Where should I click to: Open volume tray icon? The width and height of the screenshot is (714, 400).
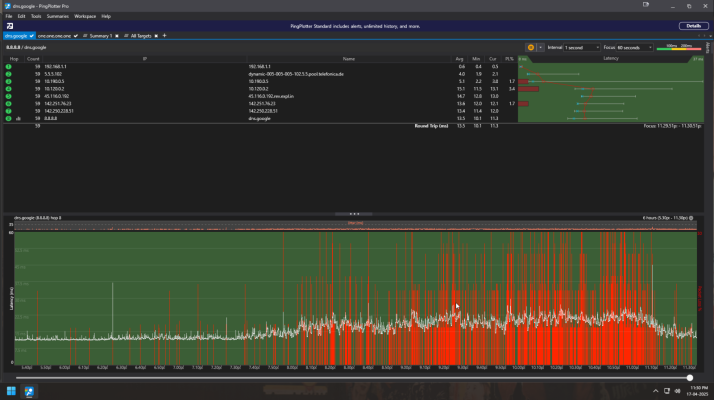(x=678, y=391)
